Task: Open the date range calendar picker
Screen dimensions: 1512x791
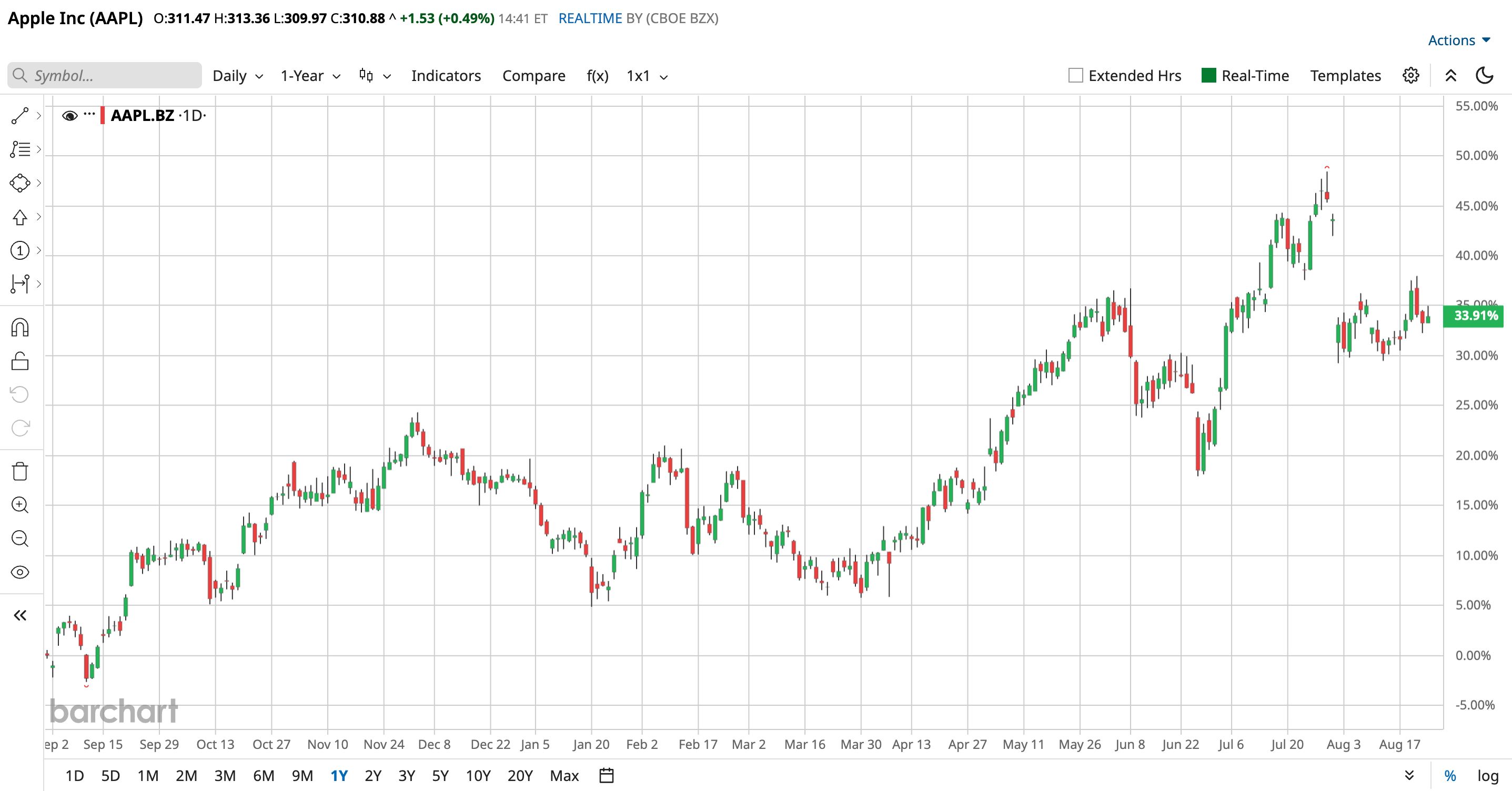Action: point(607,776)
